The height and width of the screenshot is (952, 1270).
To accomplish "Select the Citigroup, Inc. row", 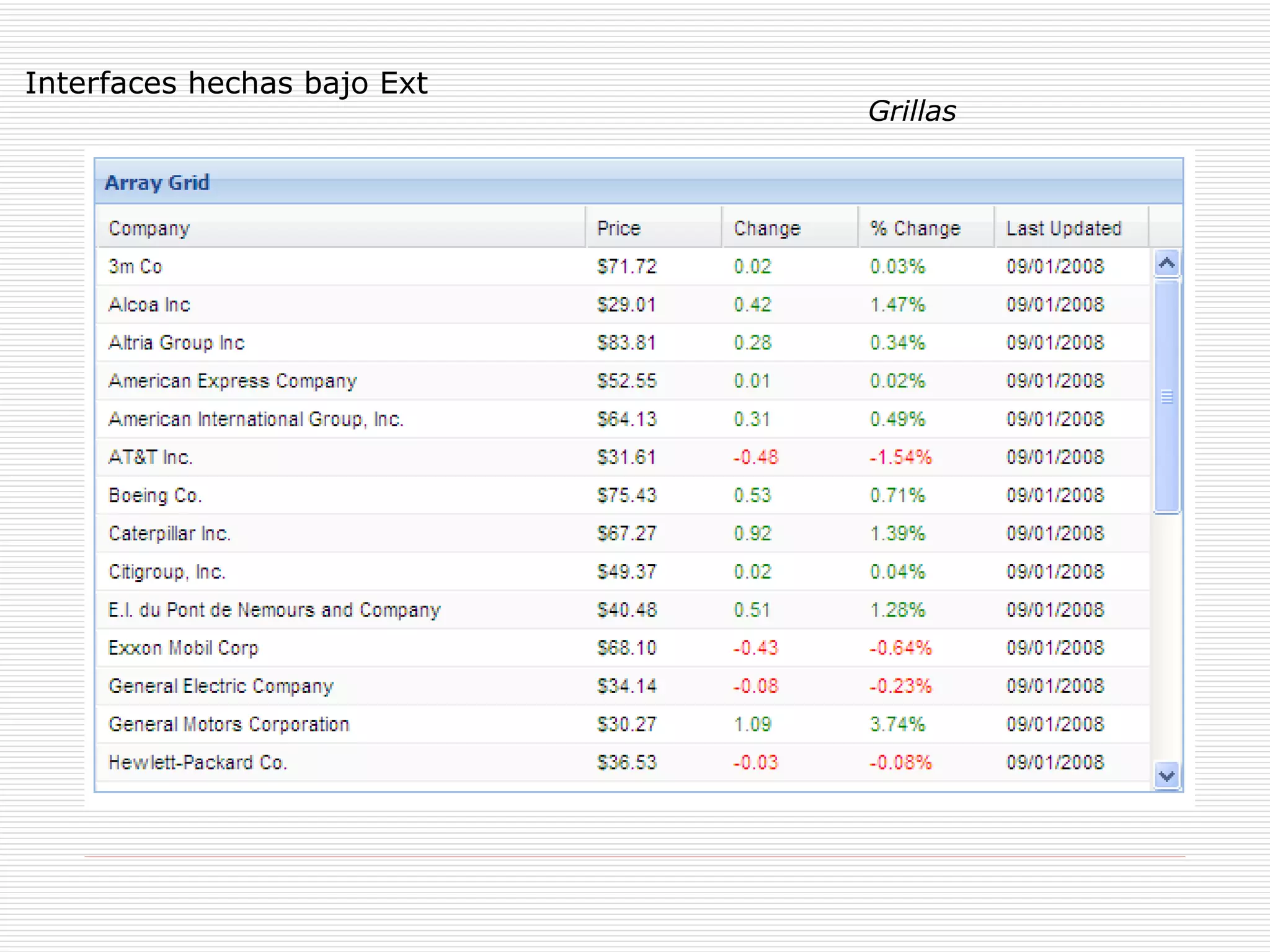I will click(x=623, y=571).
